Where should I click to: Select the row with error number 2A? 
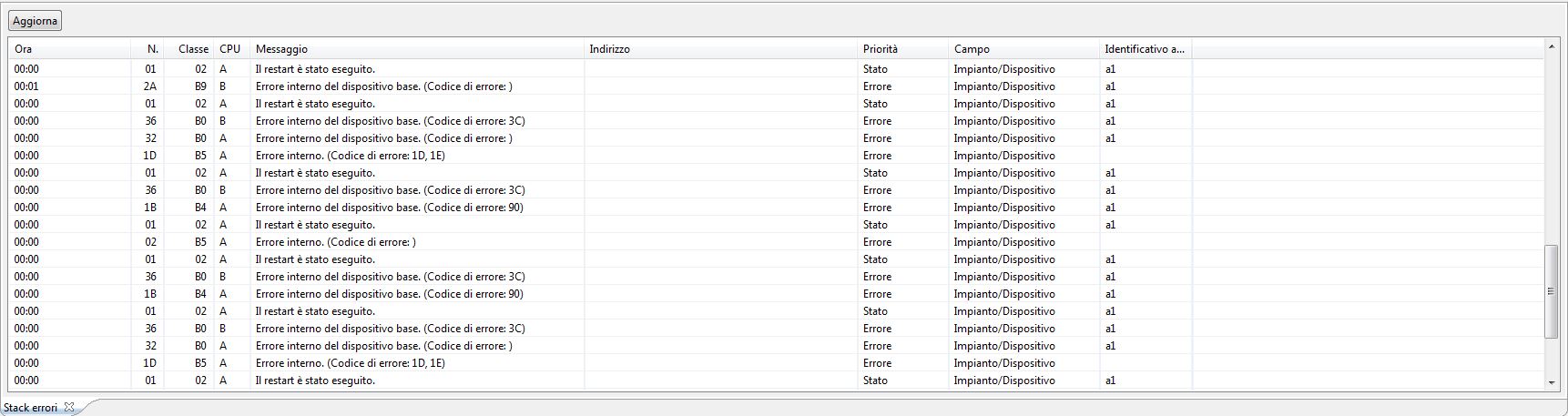click(776, 86)
